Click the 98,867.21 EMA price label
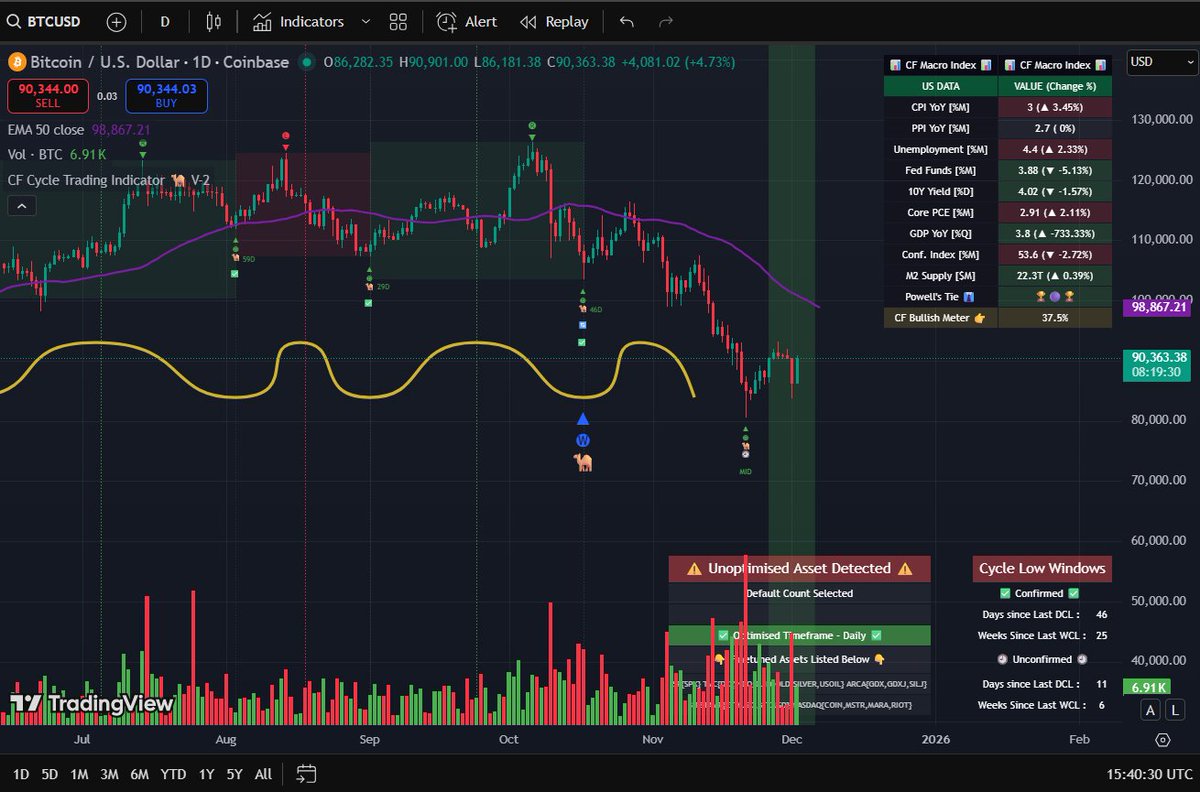 point(1157,308)
